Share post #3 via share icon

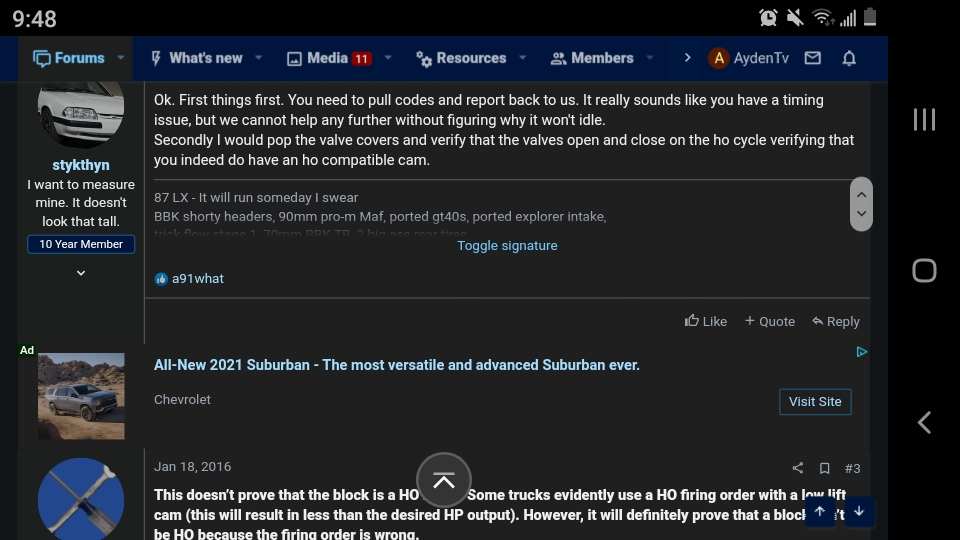point(798,468)
